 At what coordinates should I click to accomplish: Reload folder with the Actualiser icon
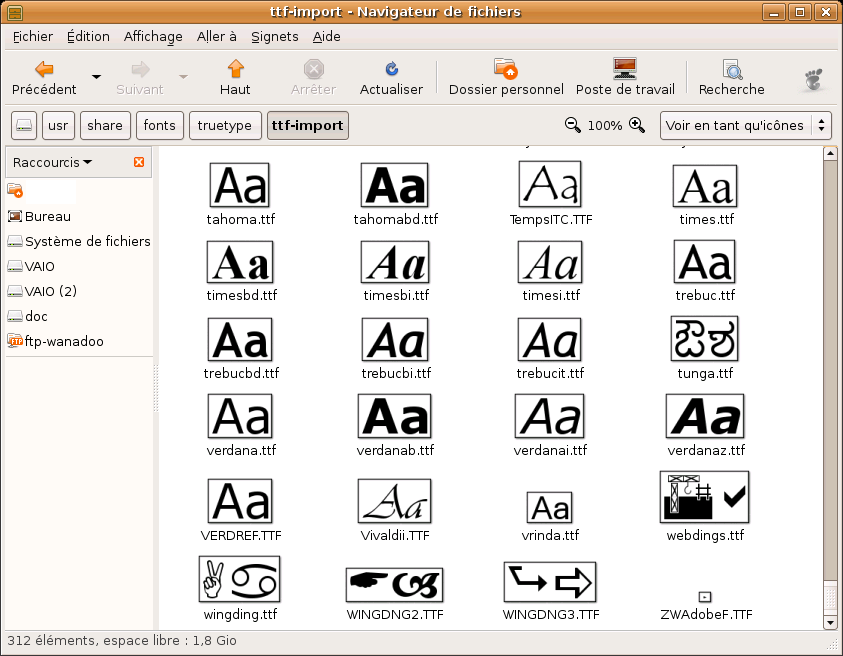coord(392,69)
